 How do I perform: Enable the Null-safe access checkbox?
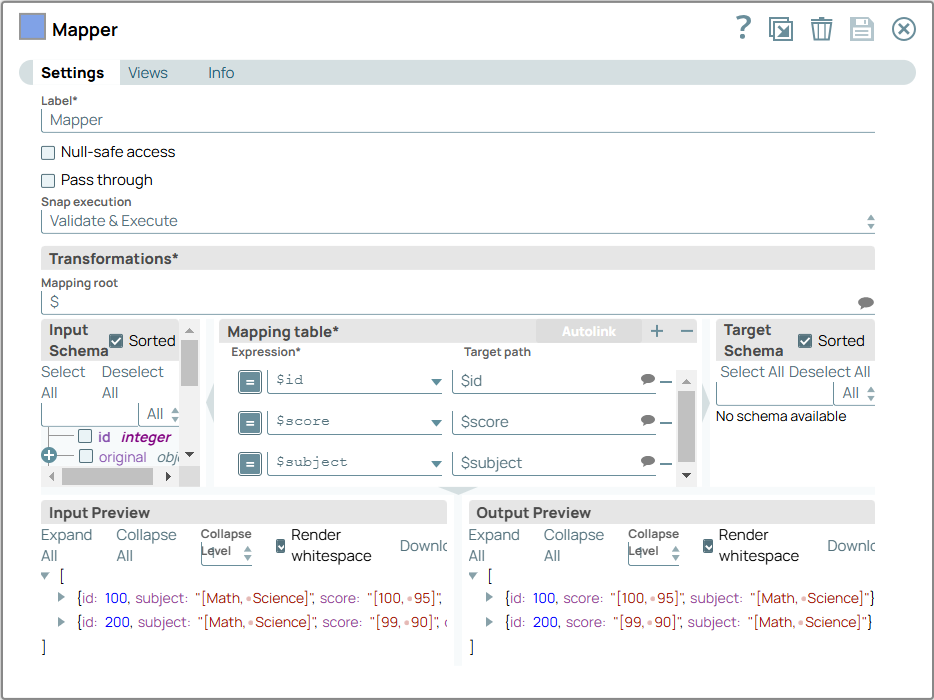48,153
